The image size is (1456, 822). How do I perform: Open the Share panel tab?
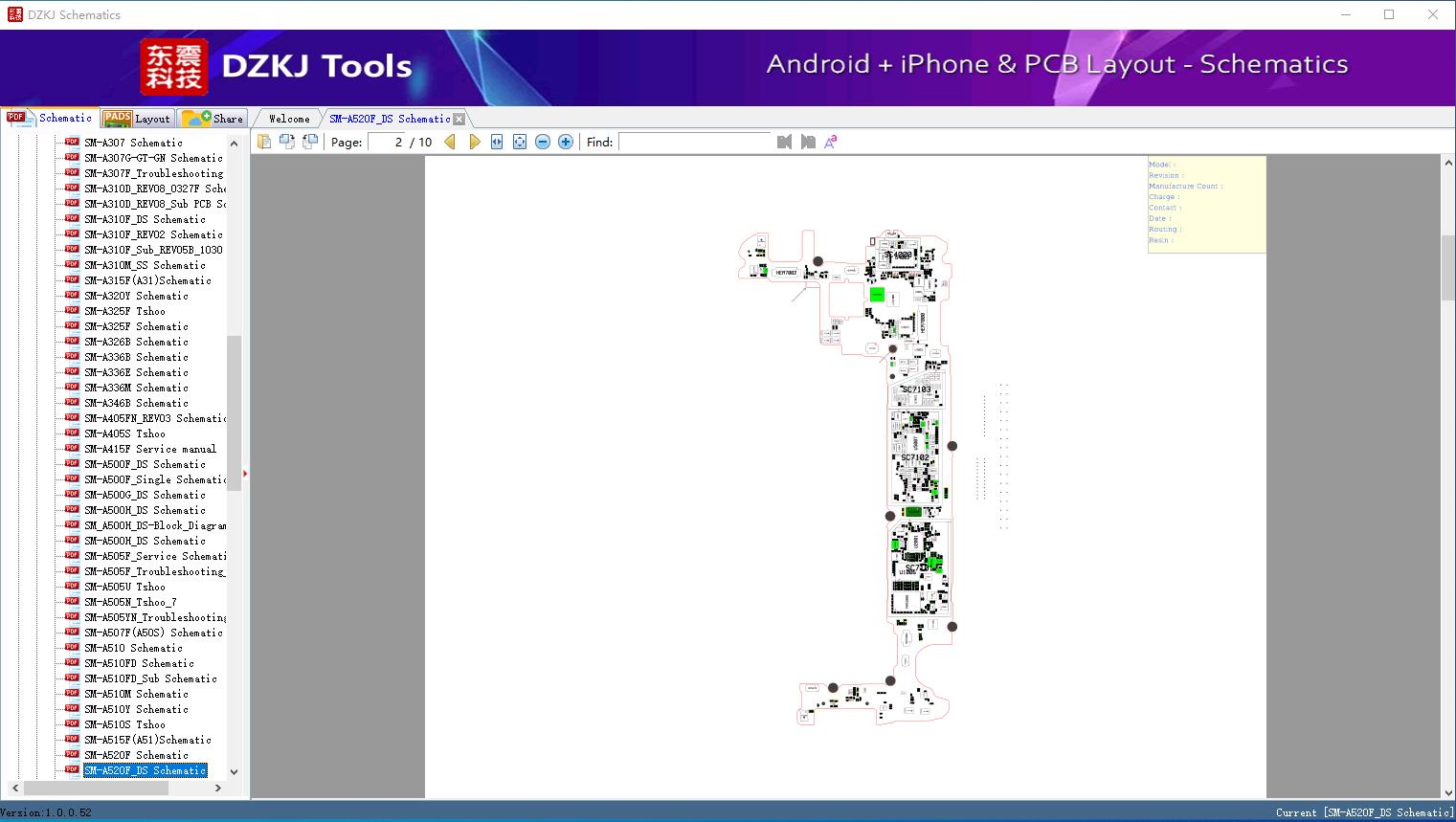(213, 119)
